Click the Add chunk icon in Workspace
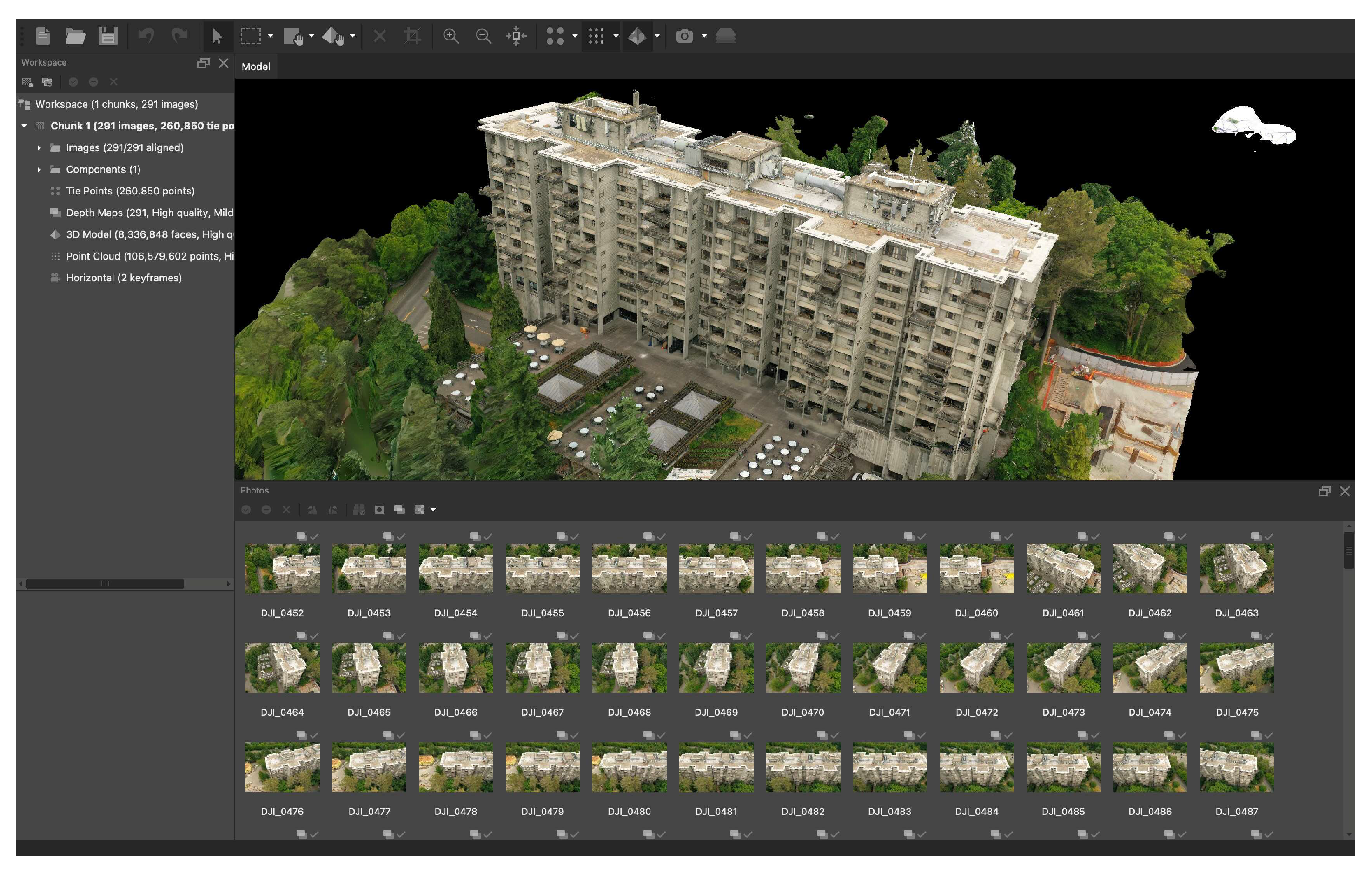1372x873 pixels. [27, 82]
